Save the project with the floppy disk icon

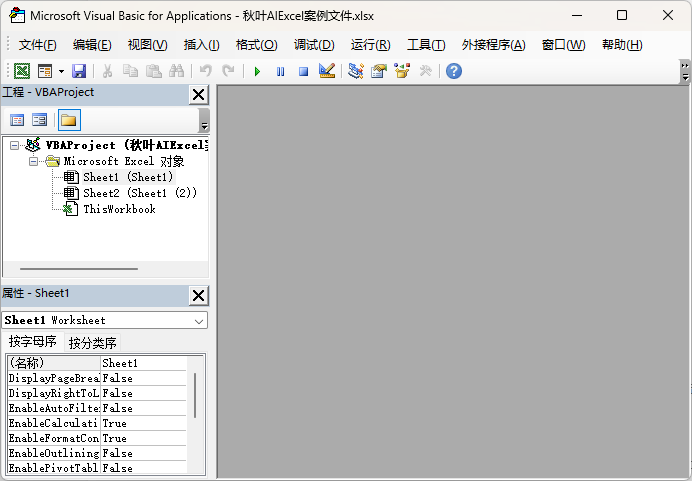click(x=79, y=71)
